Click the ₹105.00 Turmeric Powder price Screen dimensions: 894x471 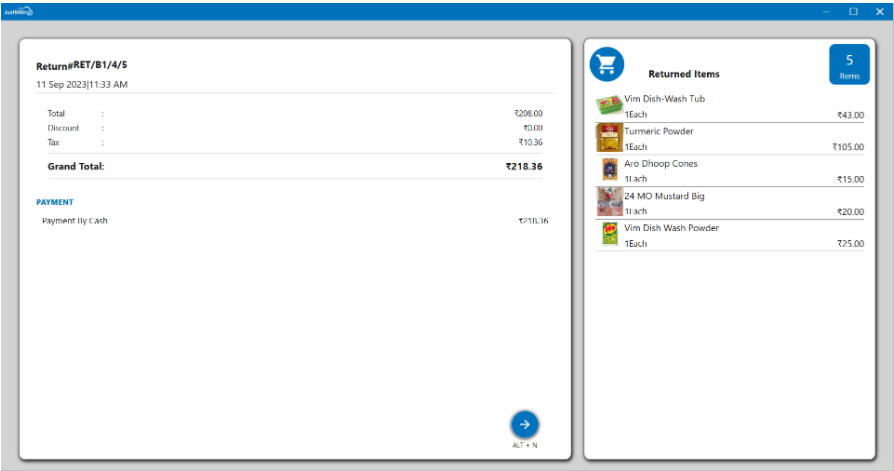[847, 147]
